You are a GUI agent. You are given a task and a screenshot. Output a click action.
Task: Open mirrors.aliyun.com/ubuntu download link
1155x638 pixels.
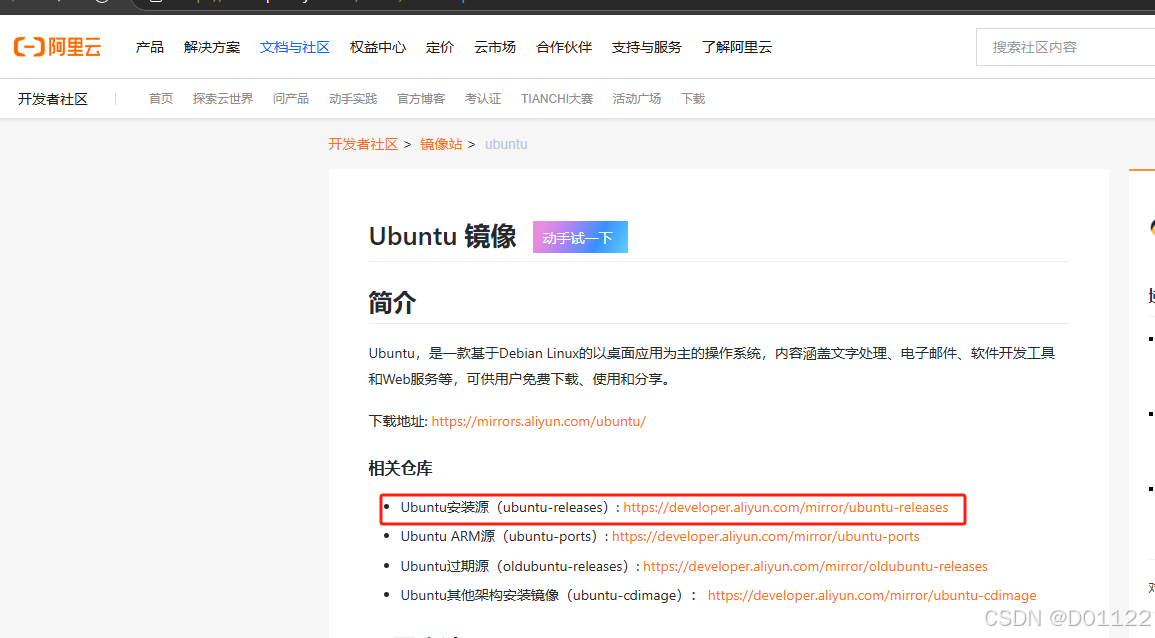click(538, 421)
